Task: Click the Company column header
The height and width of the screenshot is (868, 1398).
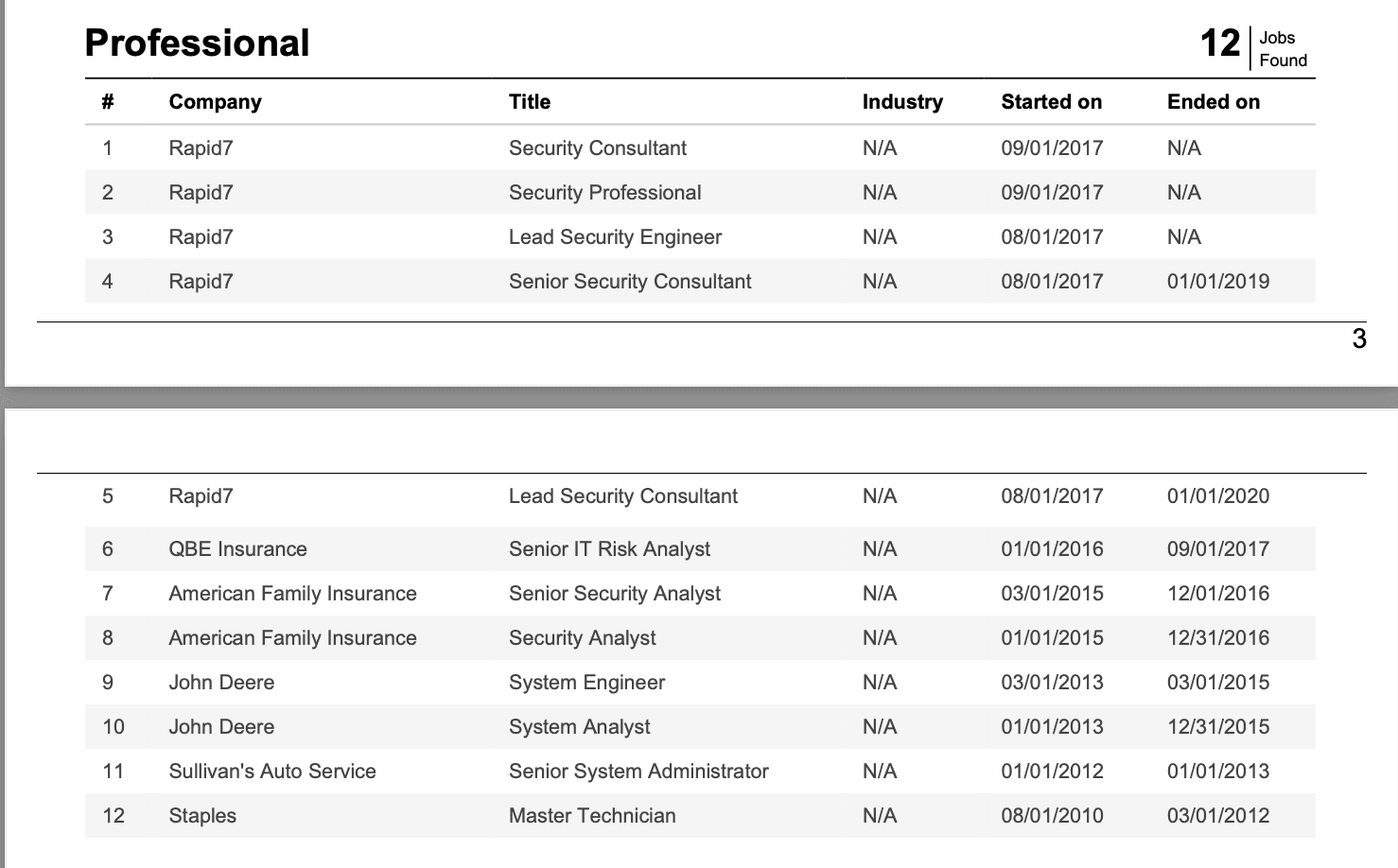Action: point(215,102)
